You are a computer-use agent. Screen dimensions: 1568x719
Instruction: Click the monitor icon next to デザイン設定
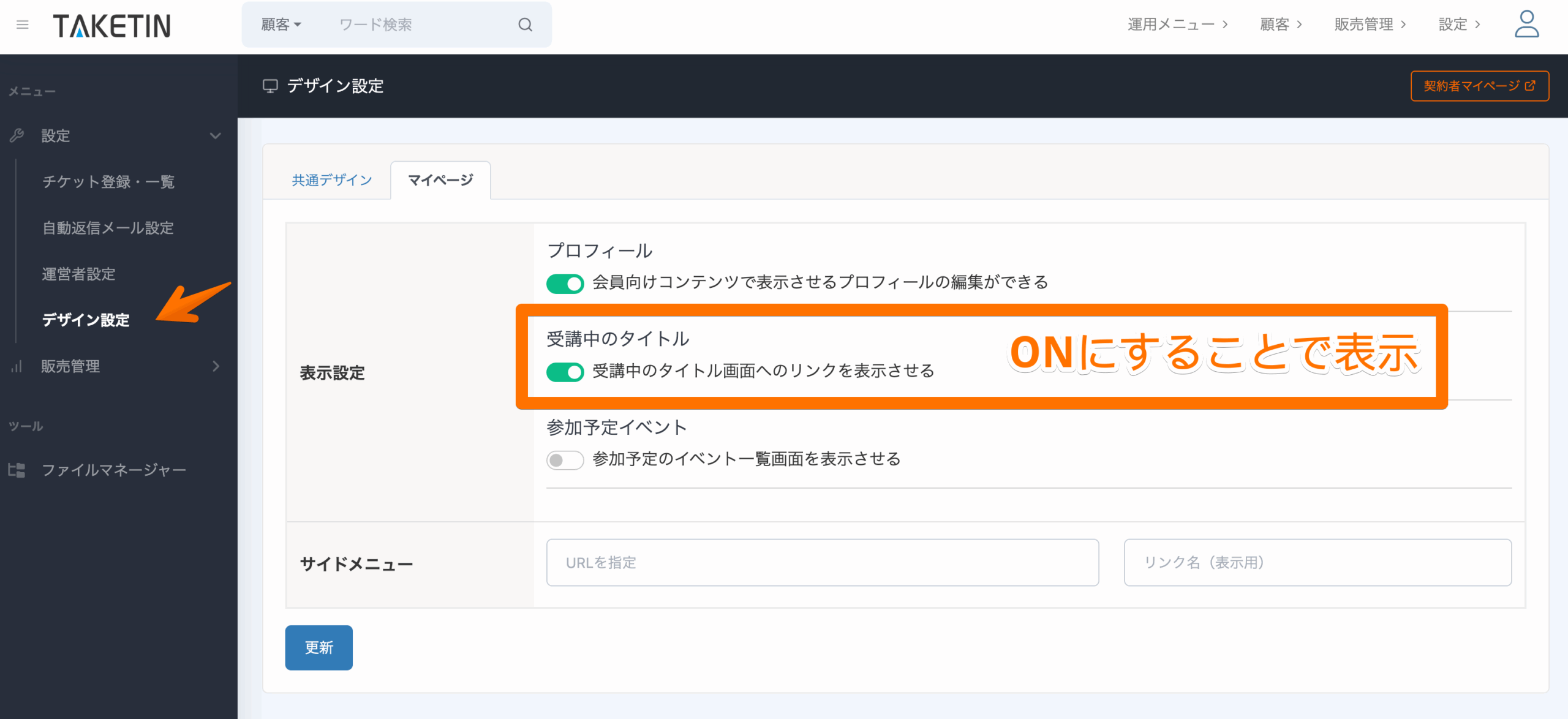pyautogui.click(x=270, y=86)
